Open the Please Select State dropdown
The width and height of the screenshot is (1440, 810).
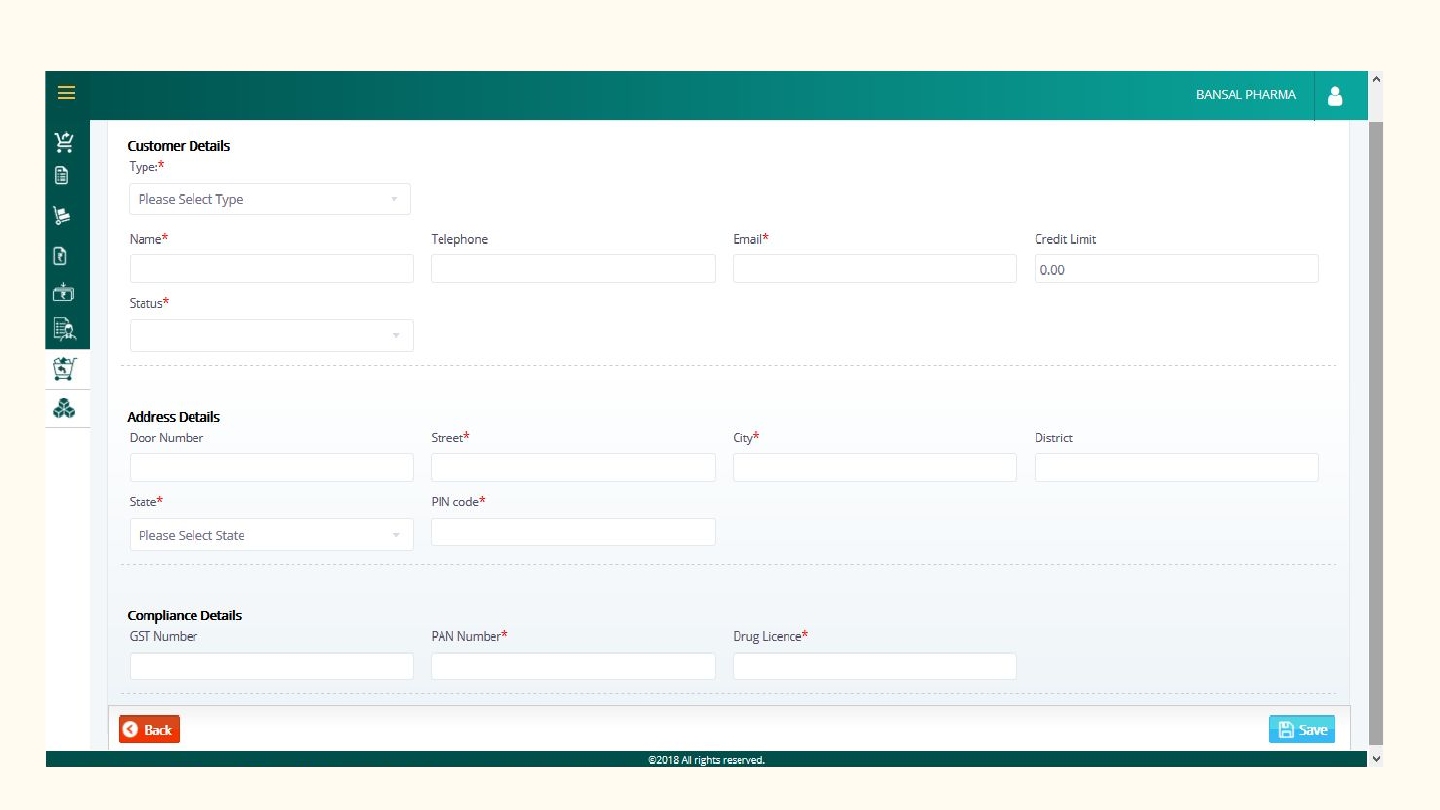tap(272, 535)
